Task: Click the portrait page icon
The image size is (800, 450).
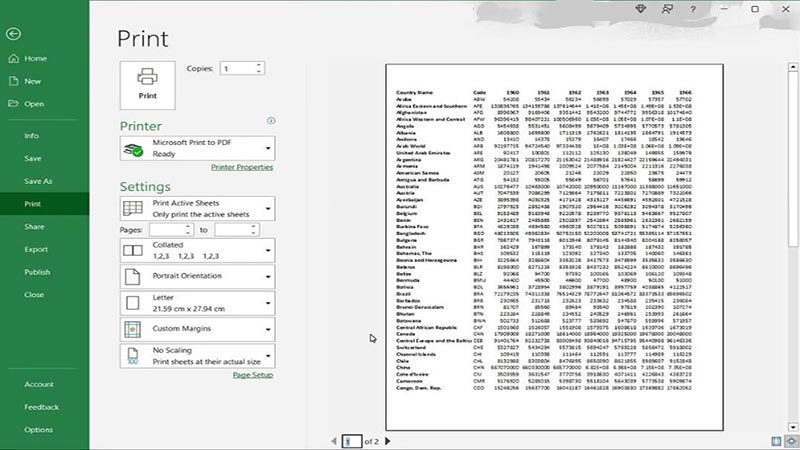Action: 133,277
